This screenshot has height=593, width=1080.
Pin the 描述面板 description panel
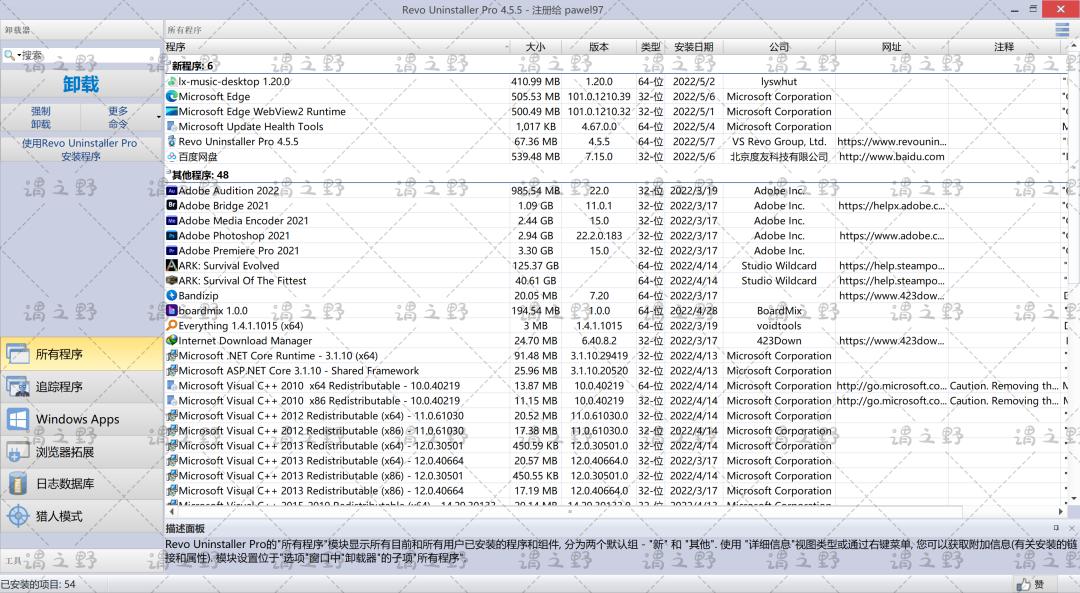click(1057, 528)
